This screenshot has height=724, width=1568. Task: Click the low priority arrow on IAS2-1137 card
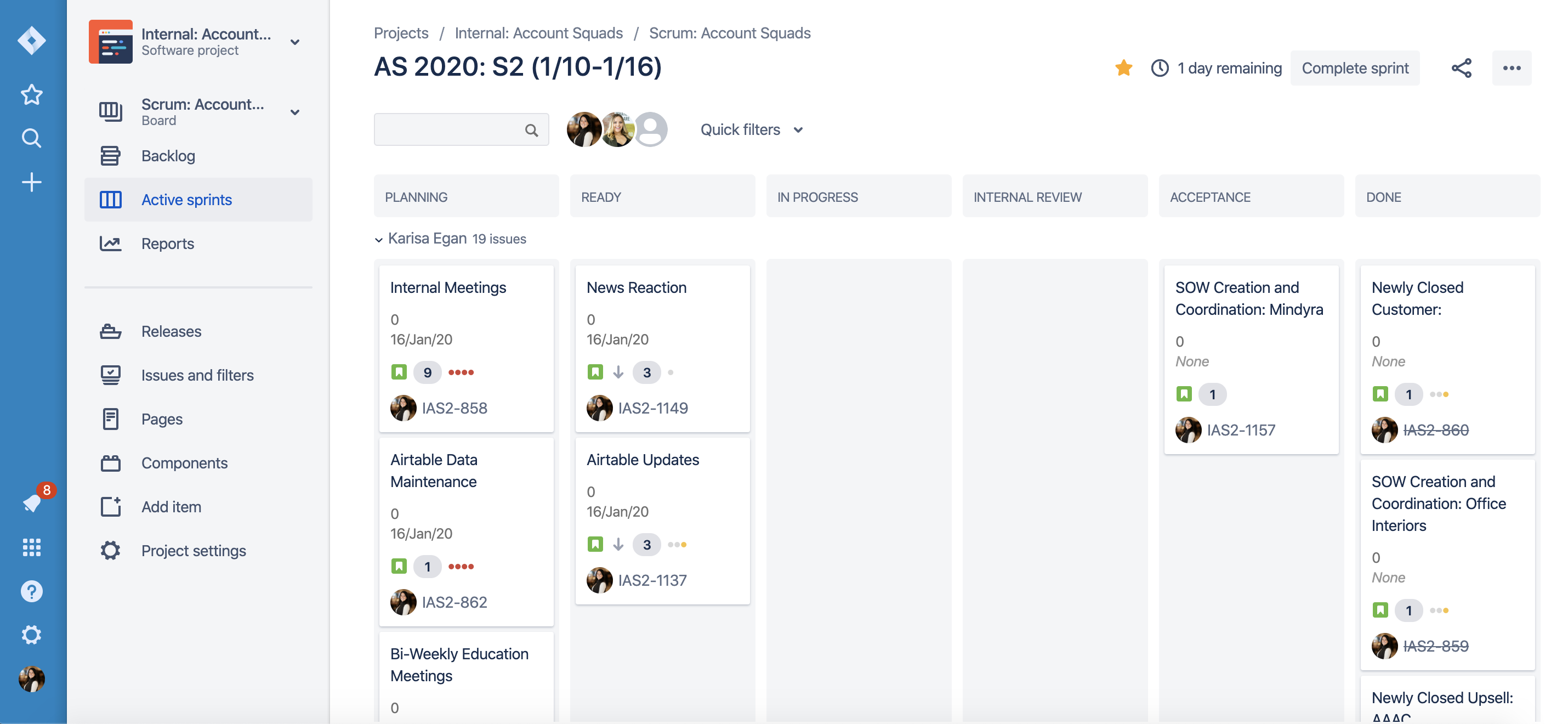point(618,544)
